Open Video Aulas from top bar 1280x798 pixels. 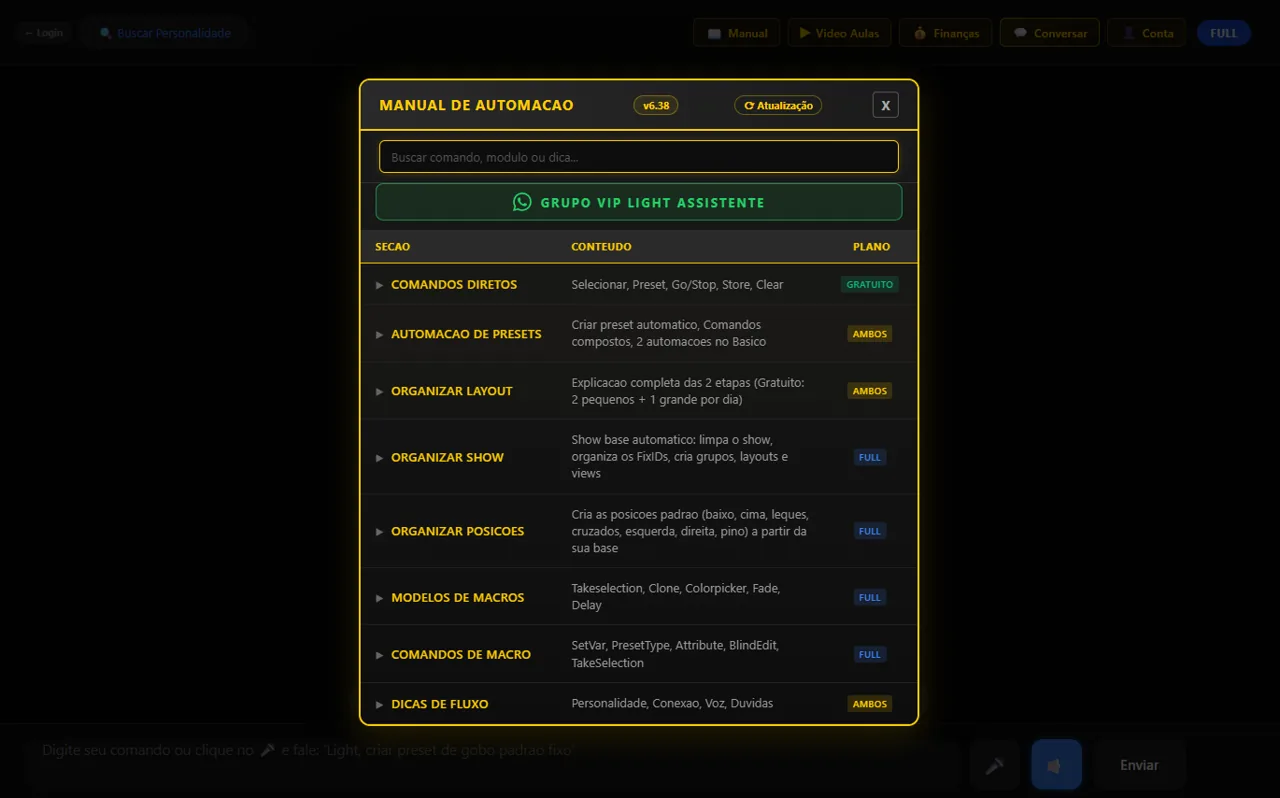coord(839,33)
